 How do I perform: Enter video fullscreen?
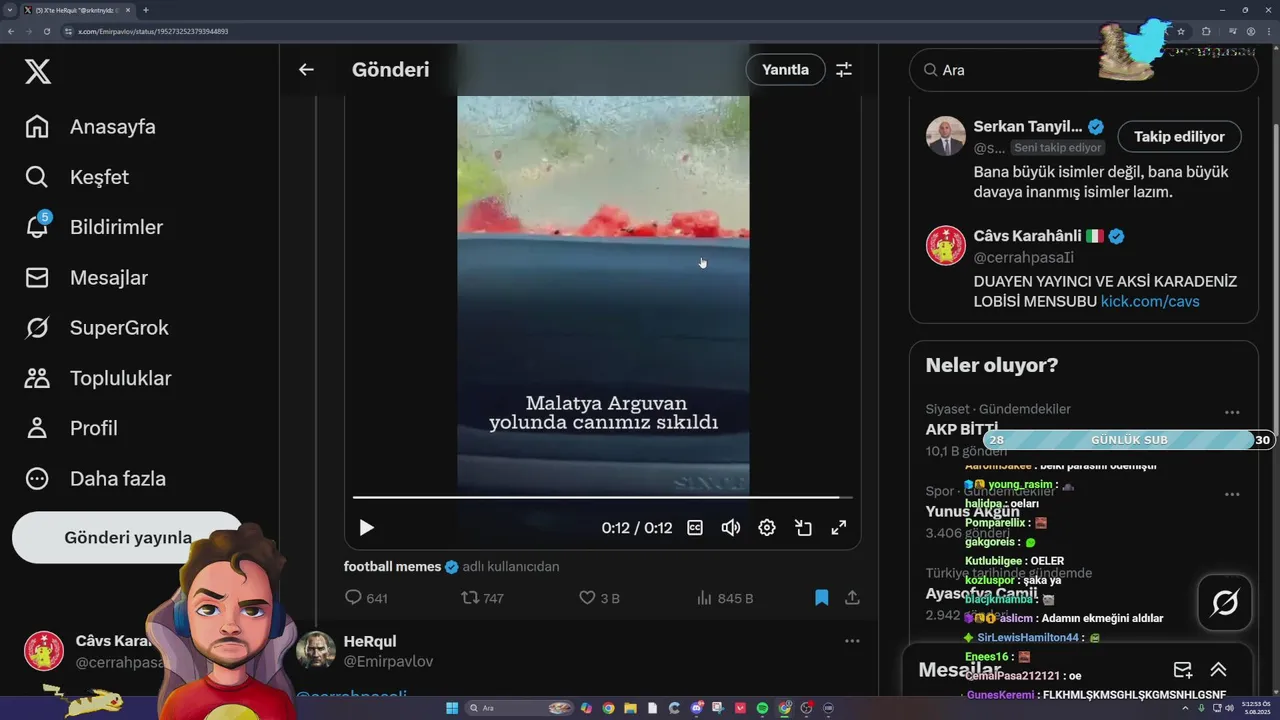point(839,528)
